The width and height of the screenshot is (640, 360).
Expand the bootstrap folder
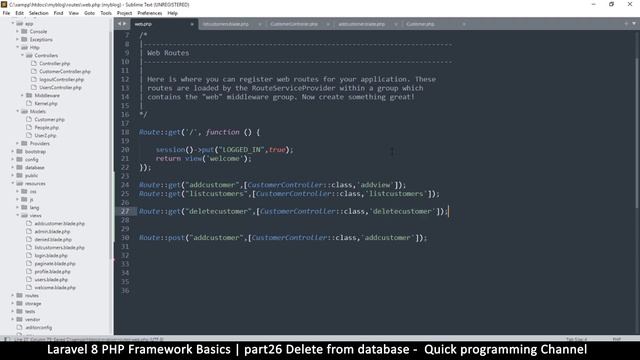(13, 151)
